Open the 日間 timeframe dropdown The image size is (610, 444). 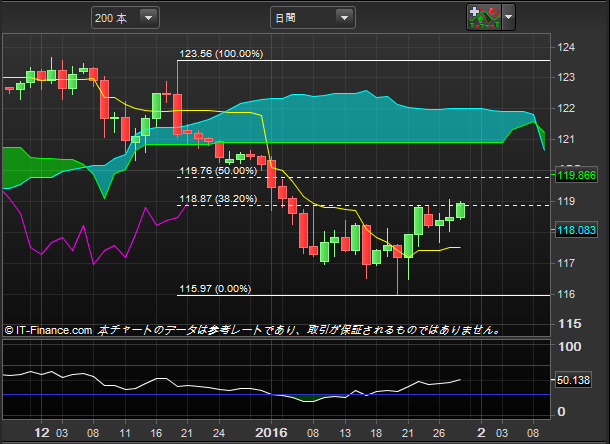click(313, 18)
